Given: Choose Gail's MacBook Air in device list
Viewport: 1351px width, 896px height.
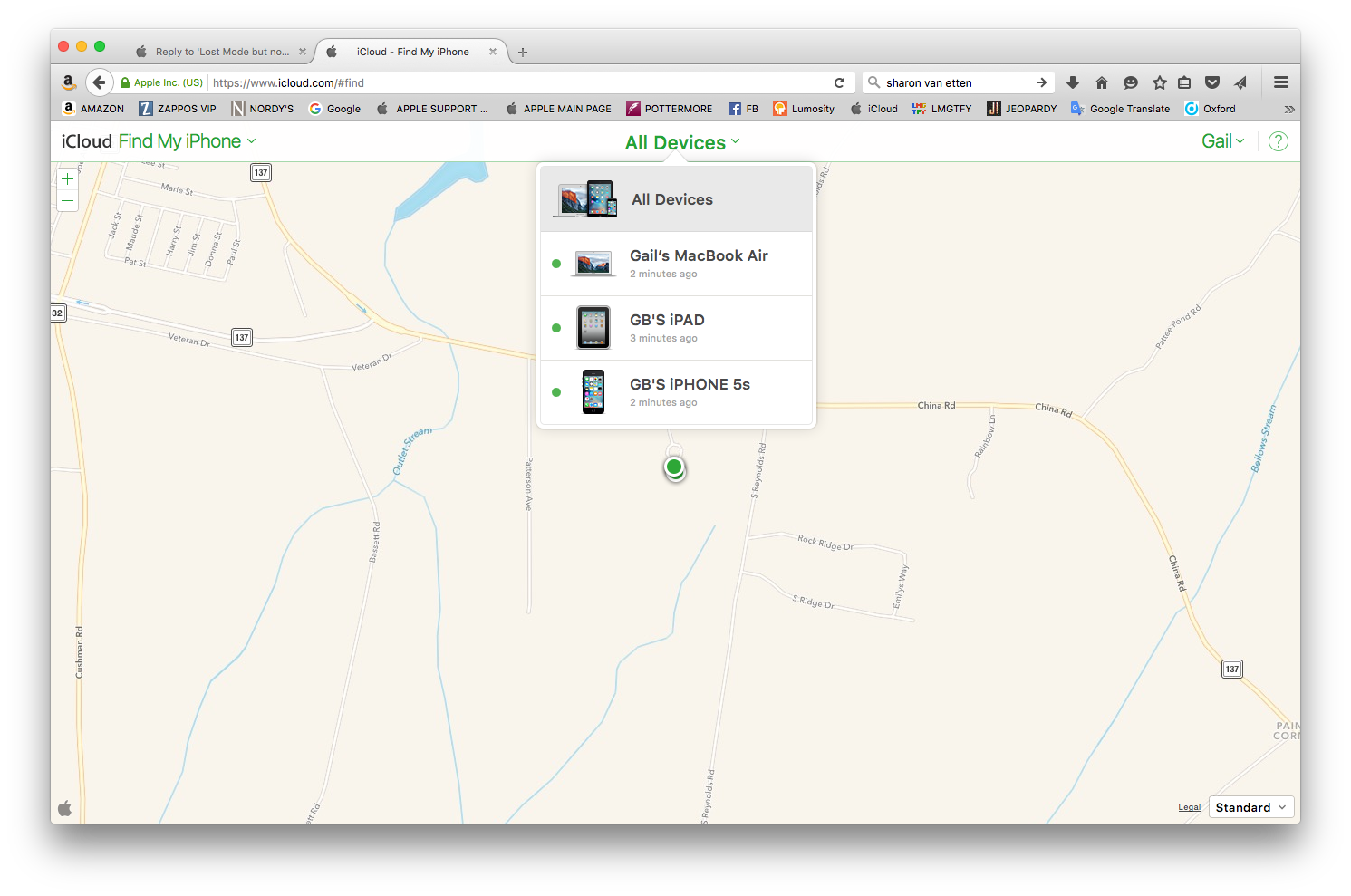Looking at the screenshot, I should tap(676, 264).
